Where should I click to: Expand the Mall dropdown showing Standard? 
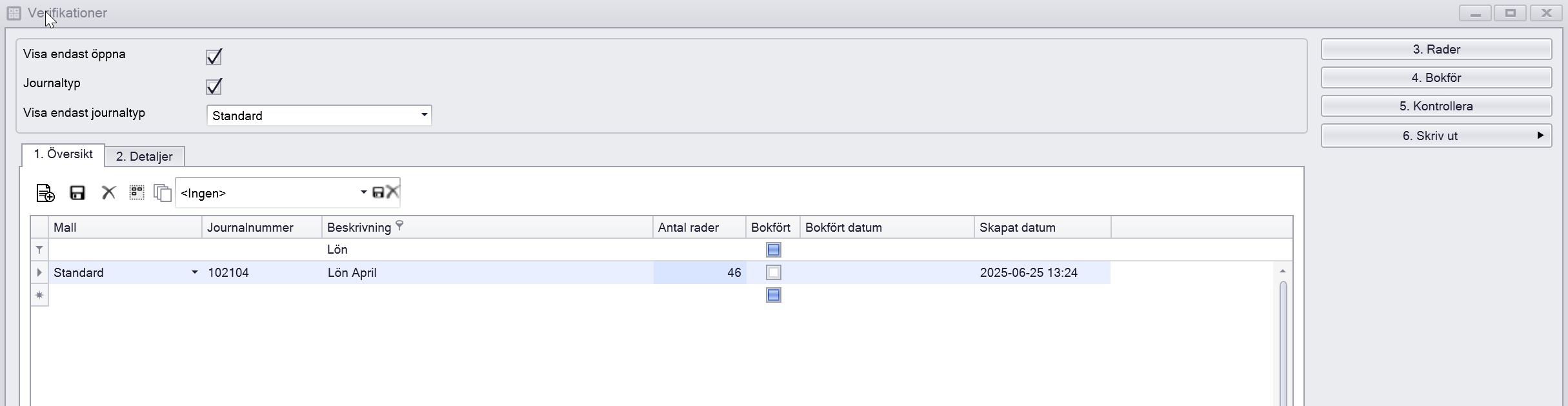tap(194, 272)
